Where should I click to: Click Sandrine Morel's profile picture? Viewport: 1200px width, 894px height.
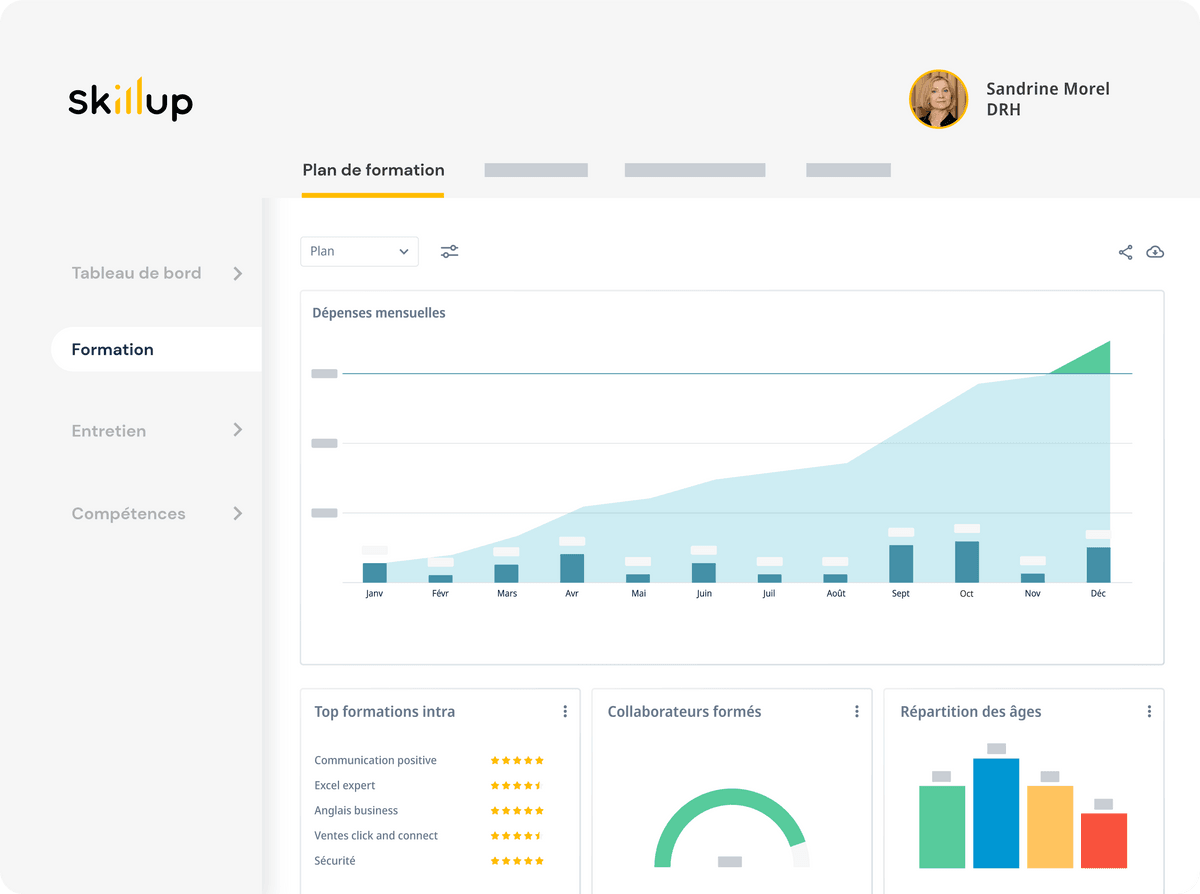(938, 99)
